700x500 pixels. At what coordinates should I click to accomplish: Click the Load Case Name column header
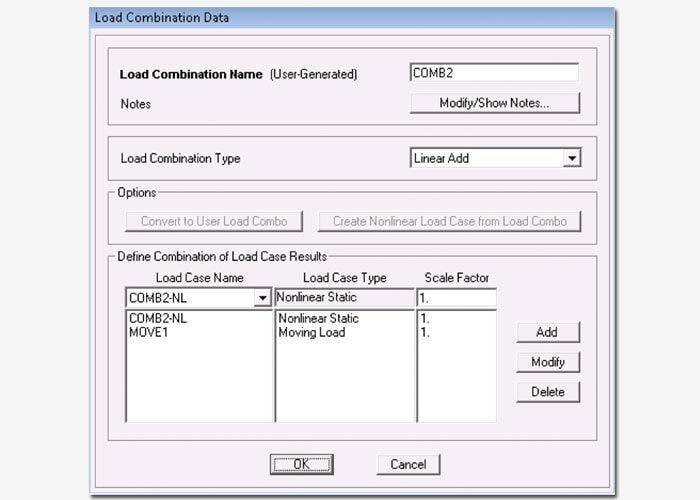click(200, 278)
